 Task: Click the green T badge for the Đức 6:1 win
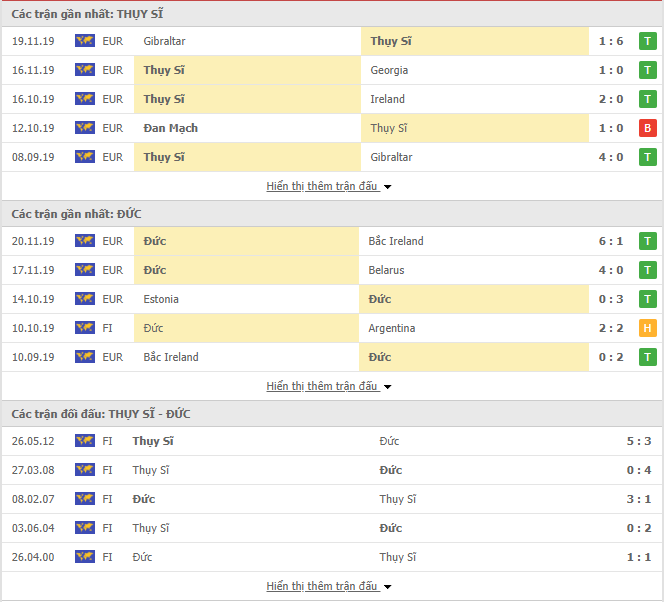(x=648, y=241)
